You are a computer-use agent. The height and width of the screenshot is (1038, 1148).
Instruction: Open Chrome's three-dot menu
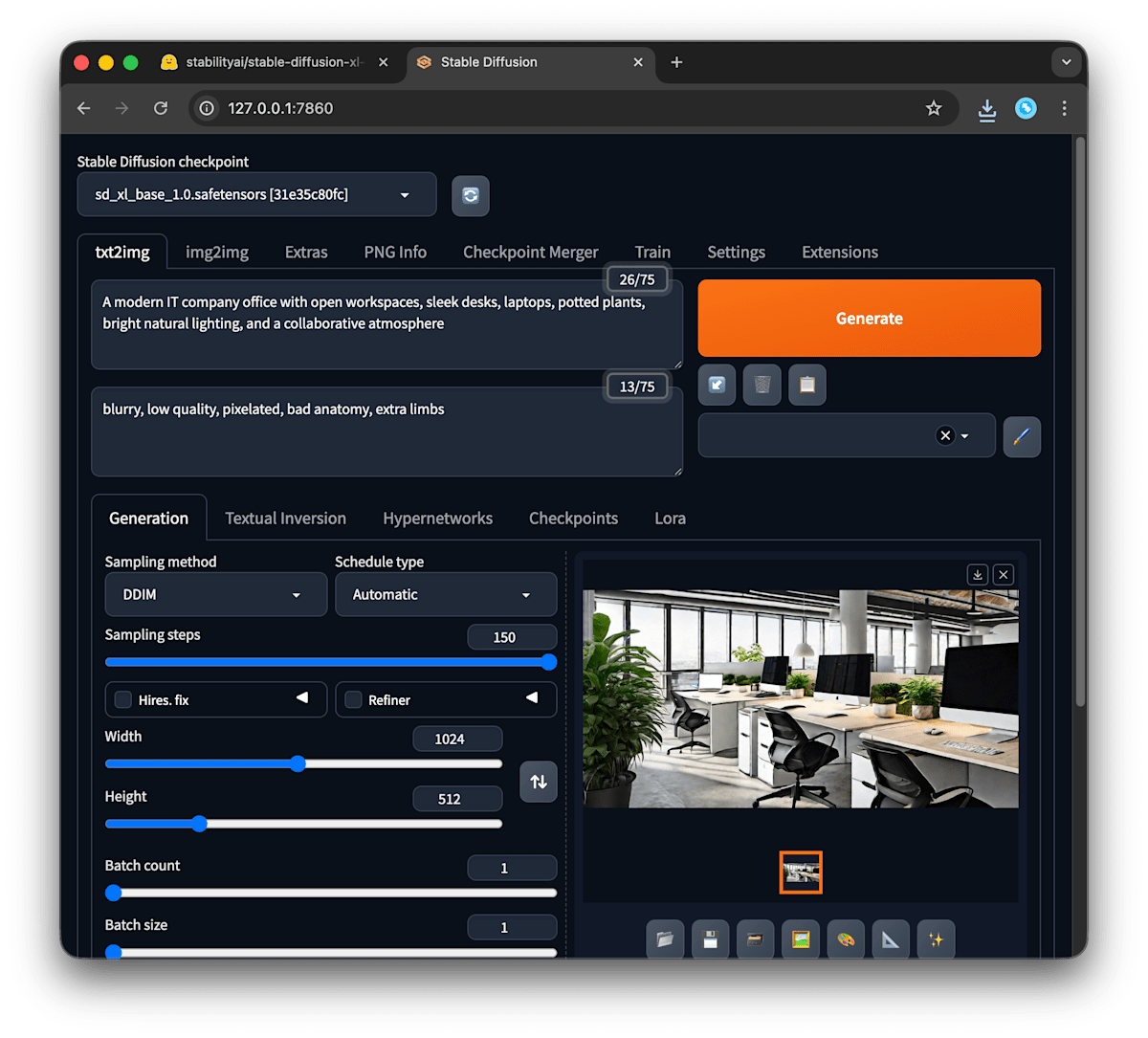(x=1064, y=108)
